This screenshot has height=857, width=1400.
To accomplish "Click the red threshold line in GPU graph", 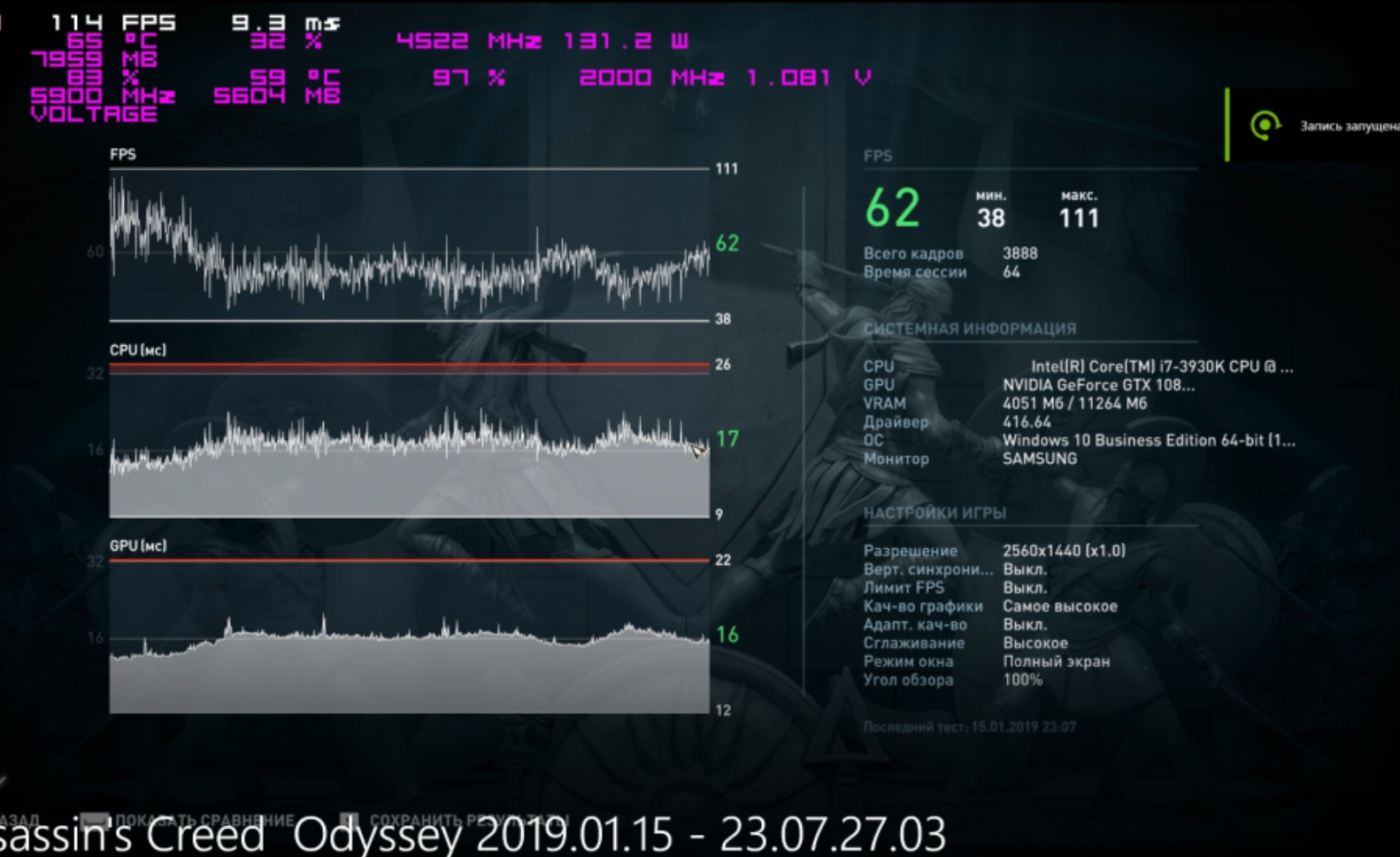I will 409,560.
